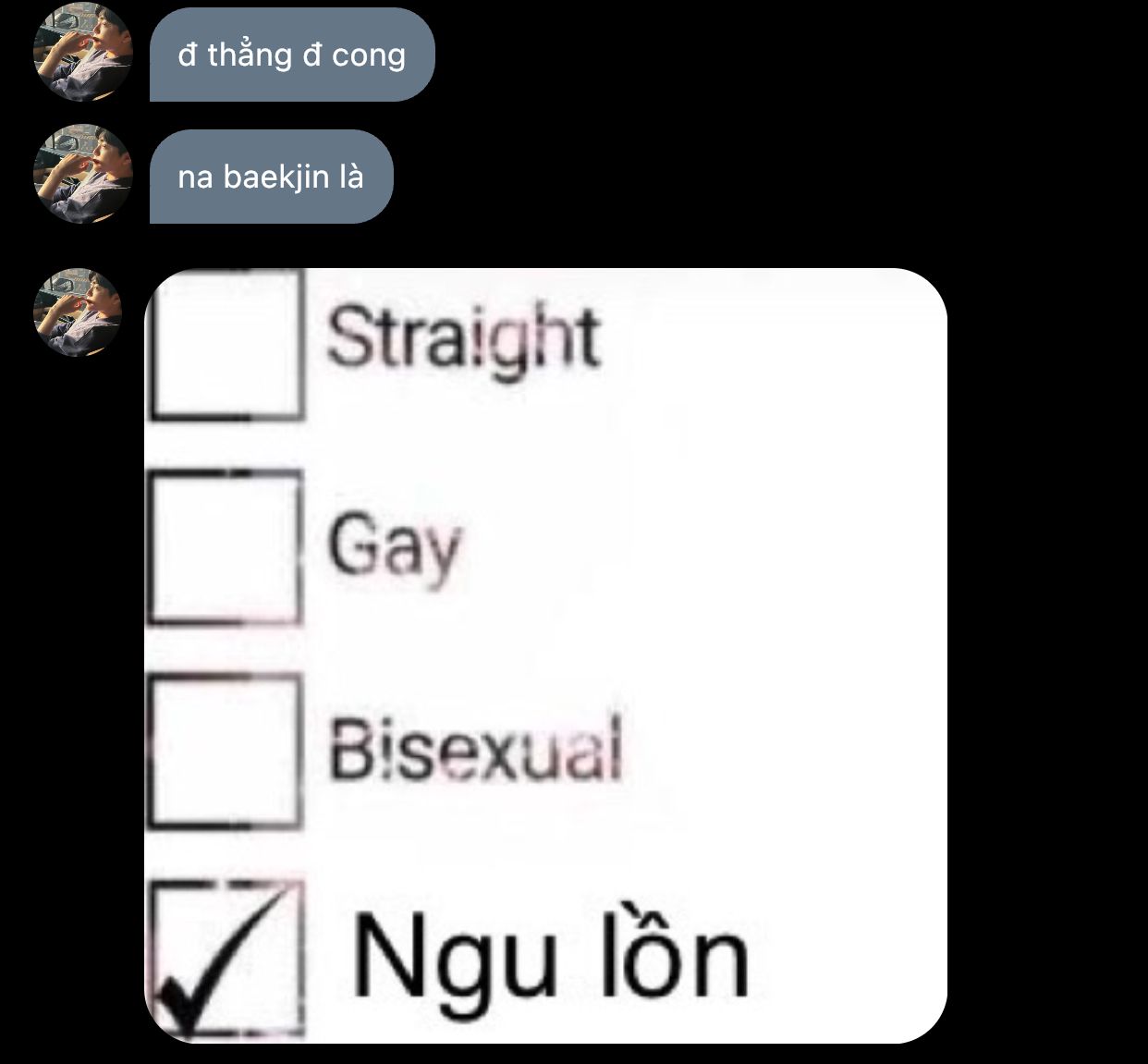Viewport: 1148px width, 1064px height.
Task: Click the "Gay" label in the image
Action: [394, 546]
